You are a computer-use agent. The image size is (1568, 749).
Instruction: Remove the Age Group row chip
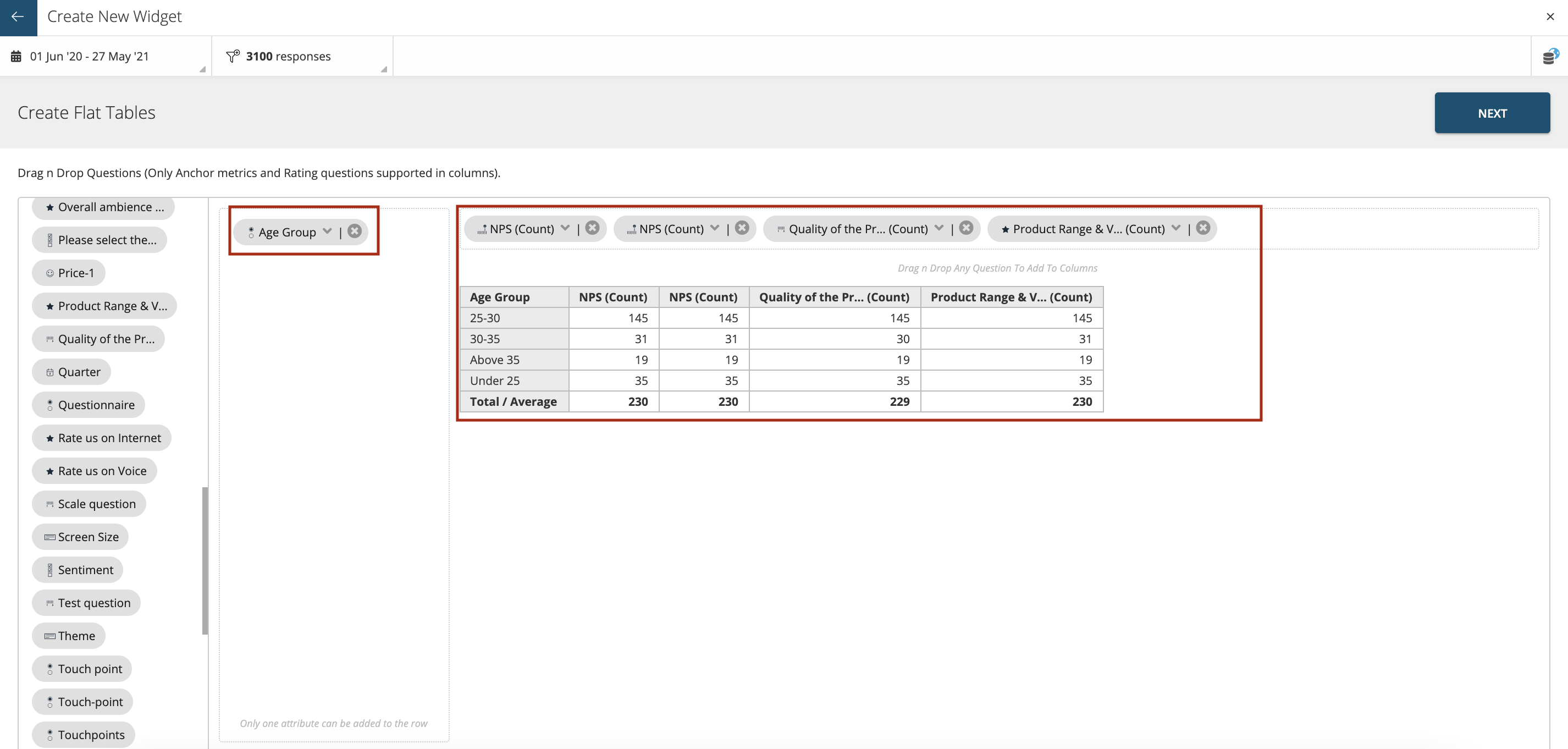pos(354,232)
